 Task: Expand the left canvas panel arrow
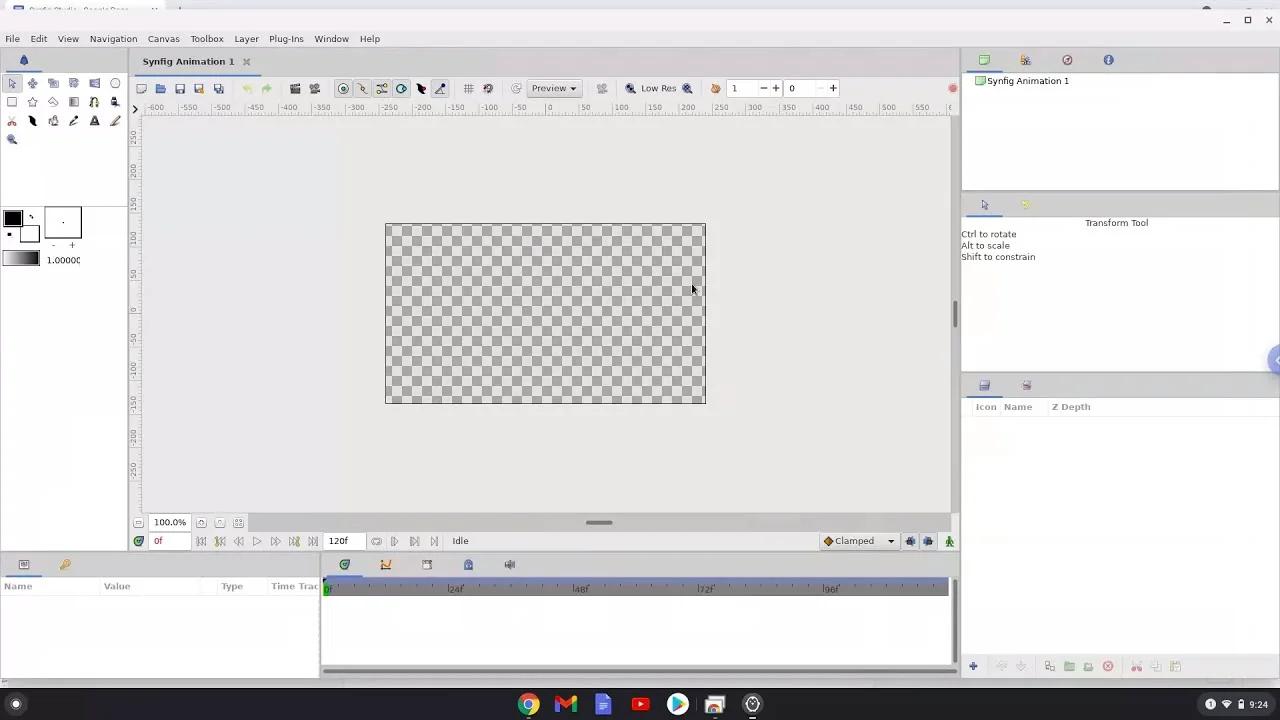pos(135,109)
